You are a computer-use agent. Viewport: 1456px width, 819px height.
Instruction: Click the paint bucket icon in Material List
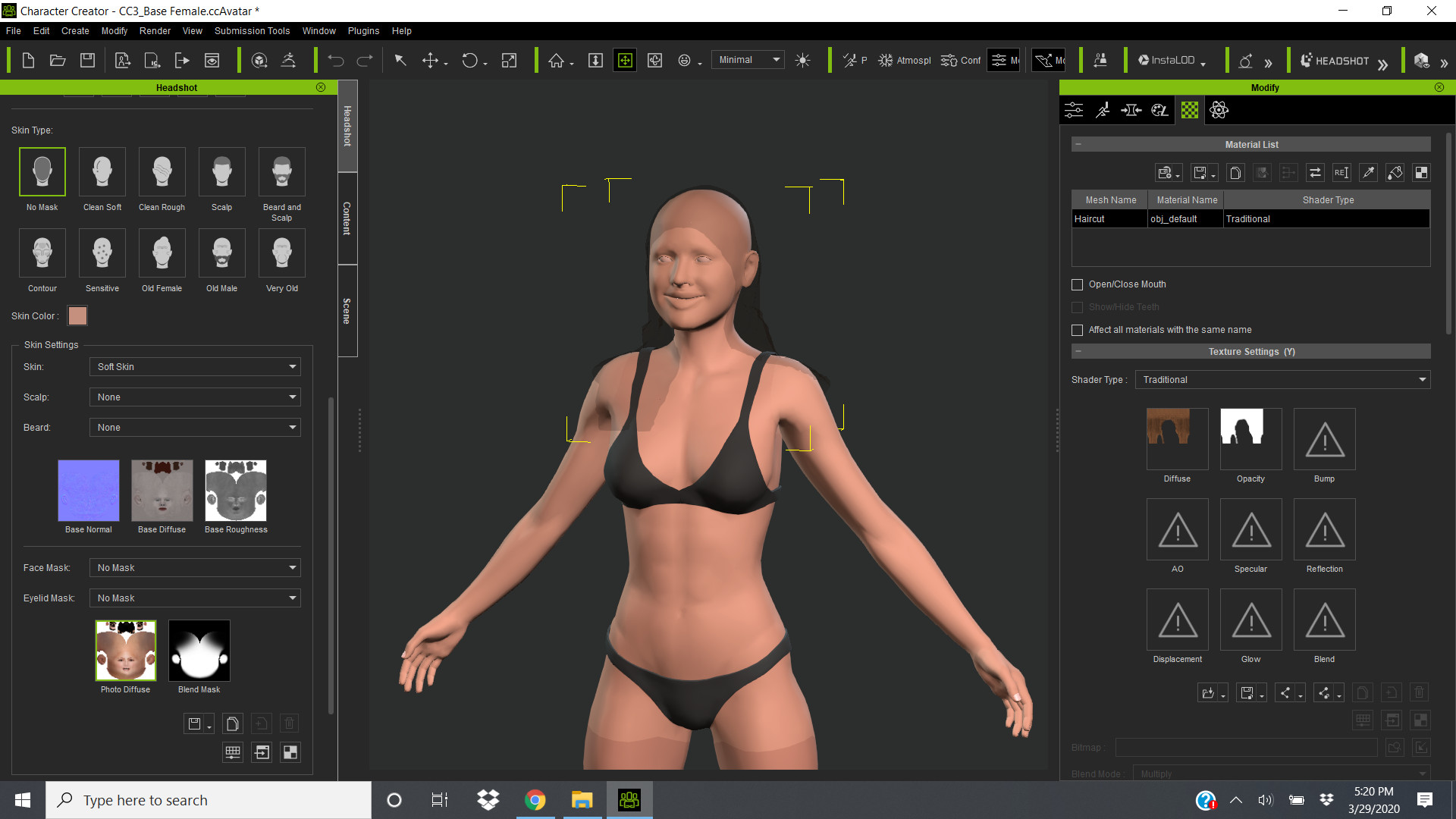1395,173
